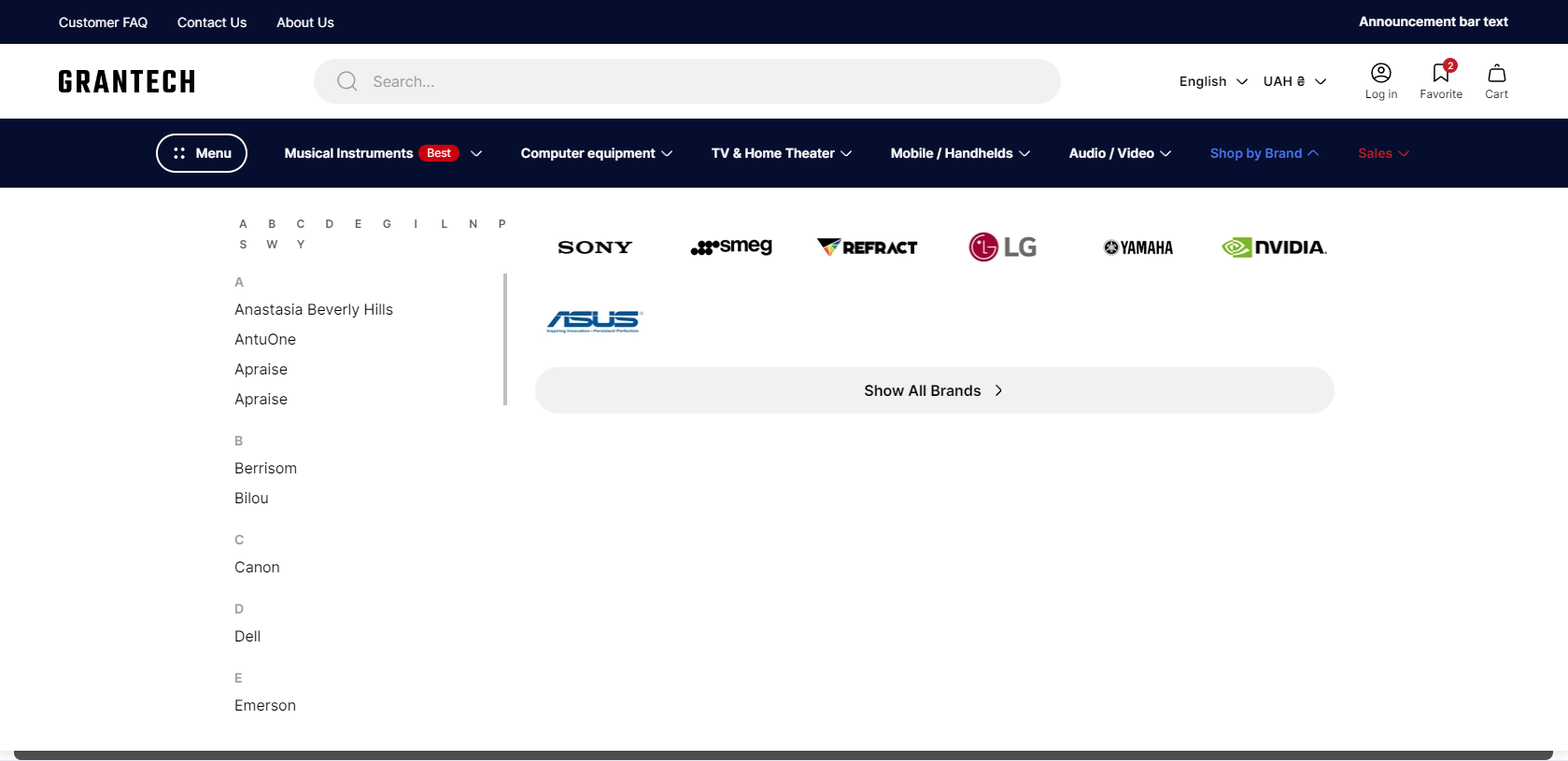The height and width of the screenshot is (761, 1568).
Task: Open Anastasia Beverly Hills brand
Action: (314, 309)
